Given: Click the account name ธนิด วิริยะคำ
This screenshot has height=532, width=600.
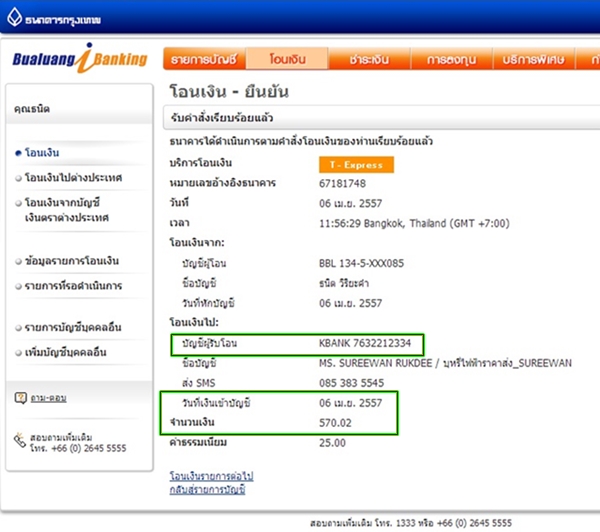Looking at the screenshot, I should [344, 283].
